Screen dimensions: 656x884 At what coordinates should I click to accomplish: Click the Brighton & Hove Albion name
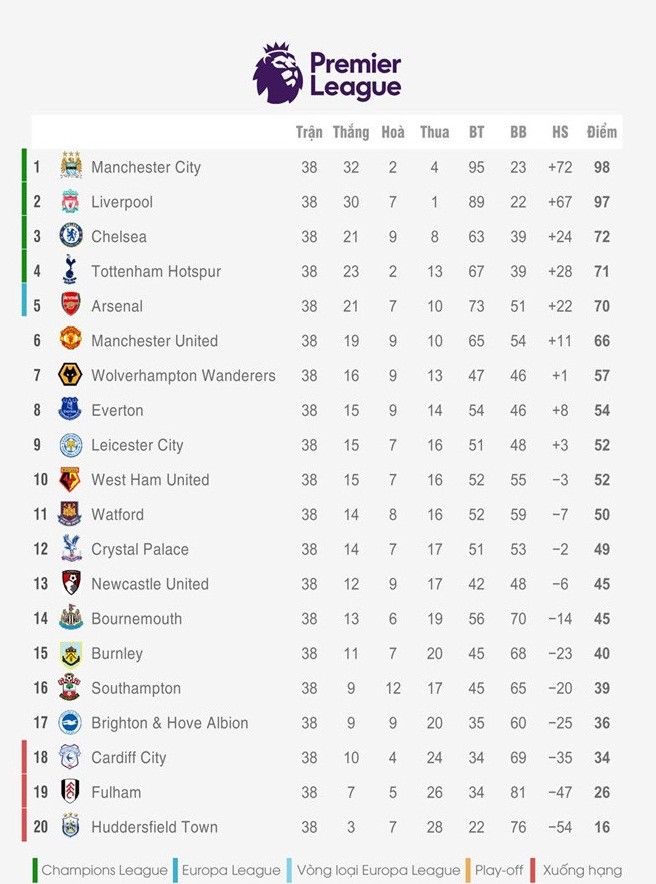click(x=169, y=723)
